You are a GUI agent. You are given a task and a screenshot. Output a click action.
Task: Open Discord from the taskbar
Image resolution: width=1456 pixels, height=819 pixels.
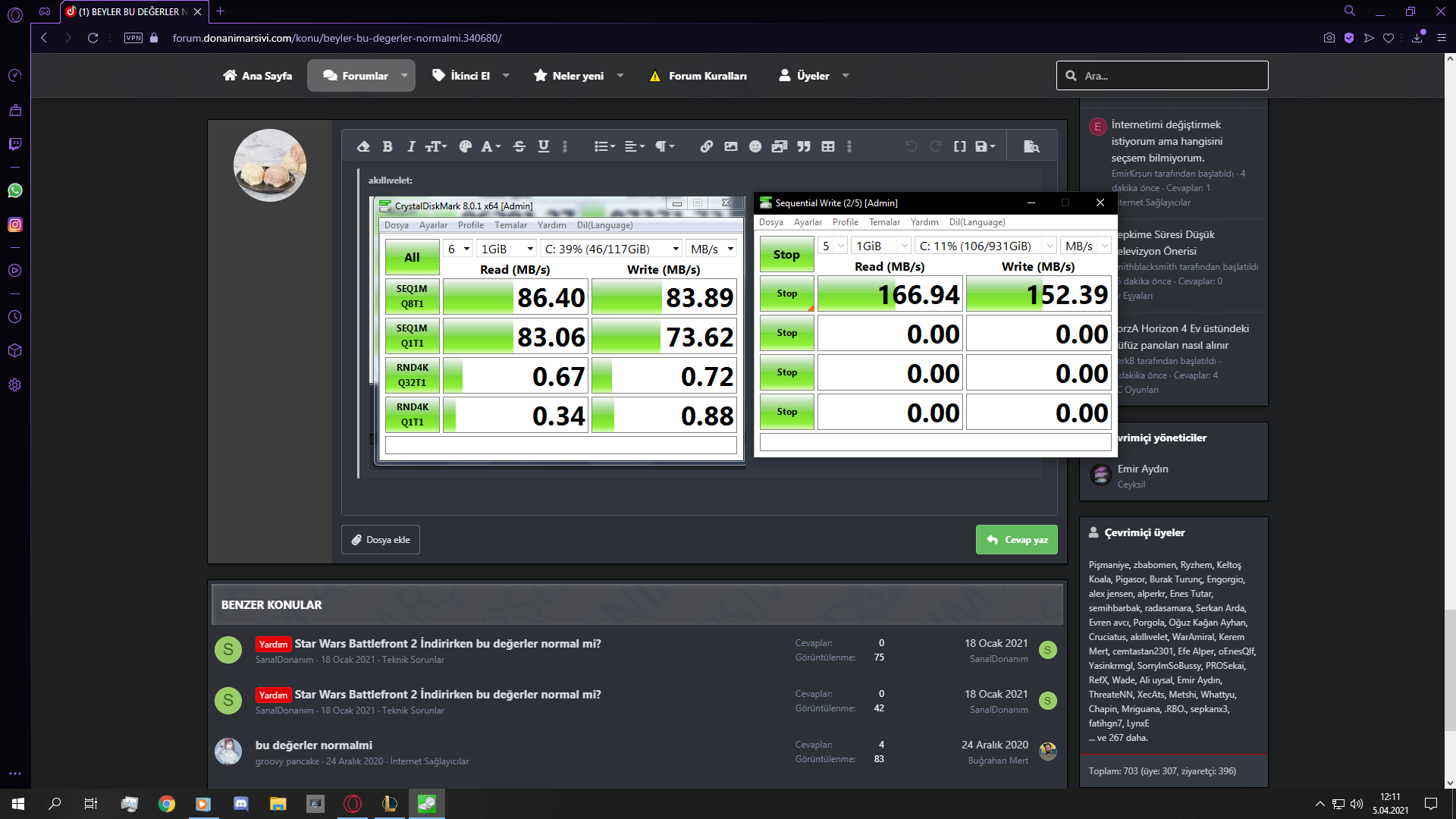[240, 804]
